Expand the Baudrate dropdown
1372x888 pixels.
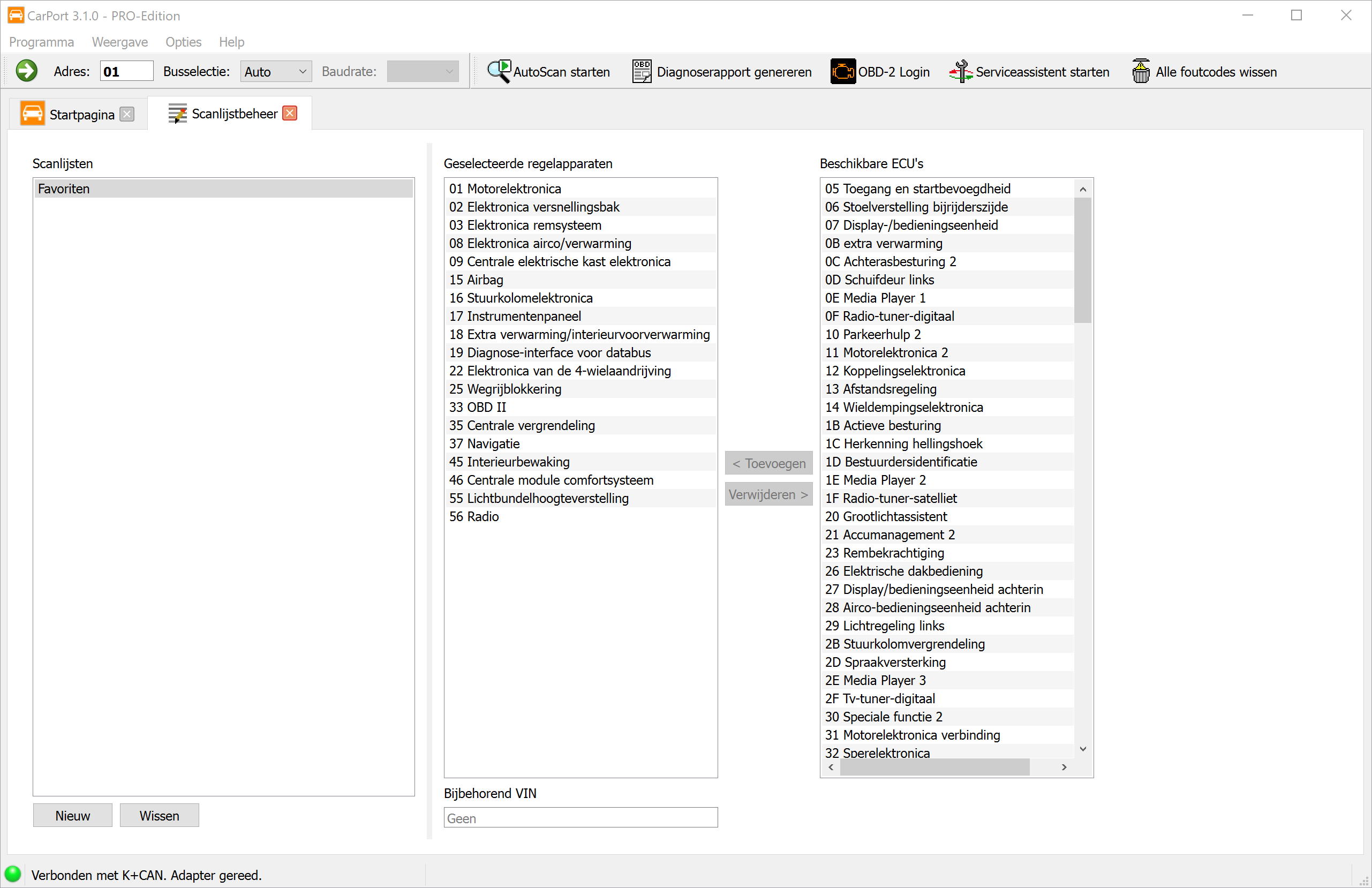[x=423, y=71]
